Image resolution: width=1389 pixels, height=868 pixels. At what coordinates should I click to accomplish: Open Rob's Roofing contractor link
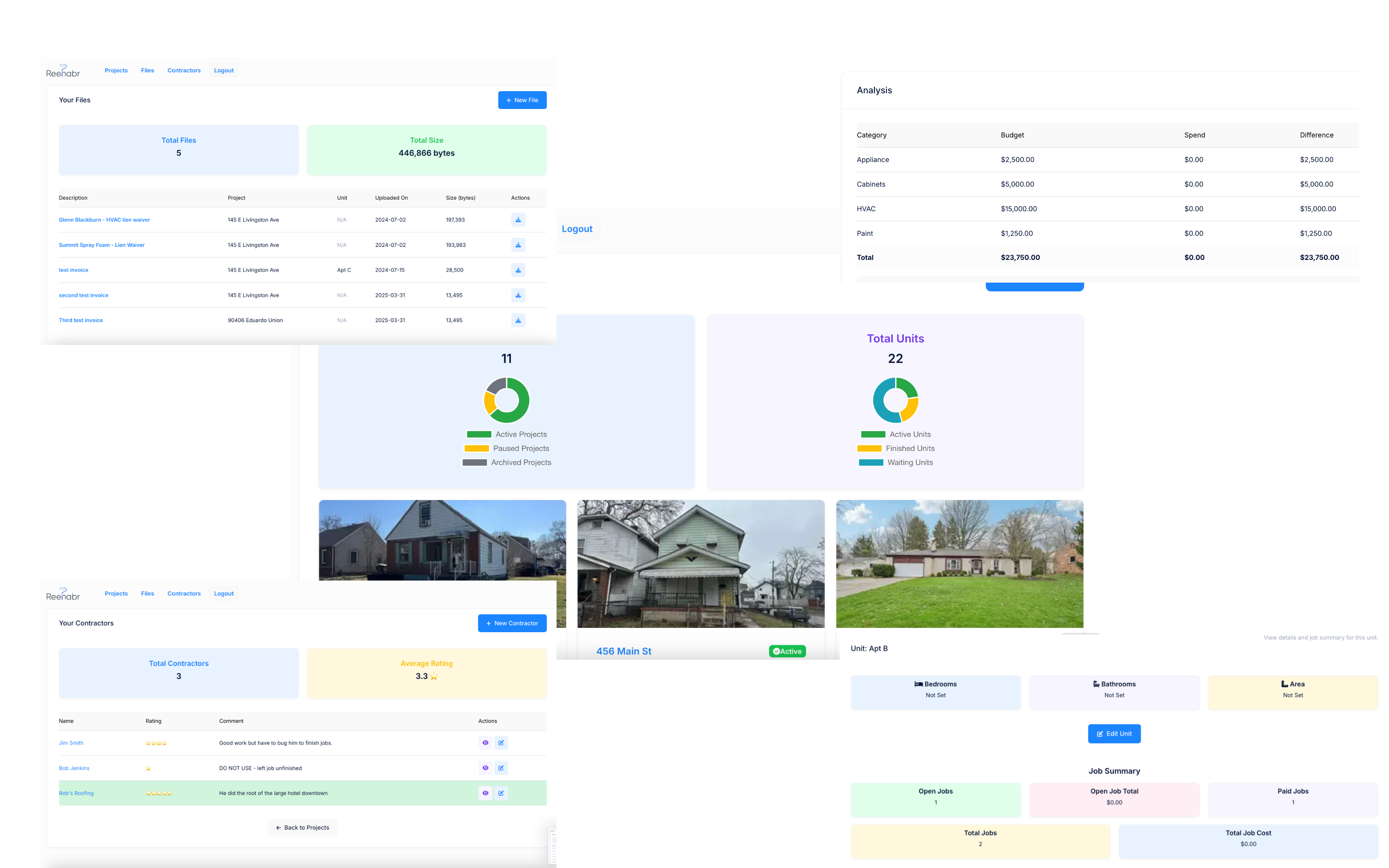point(76,793)
